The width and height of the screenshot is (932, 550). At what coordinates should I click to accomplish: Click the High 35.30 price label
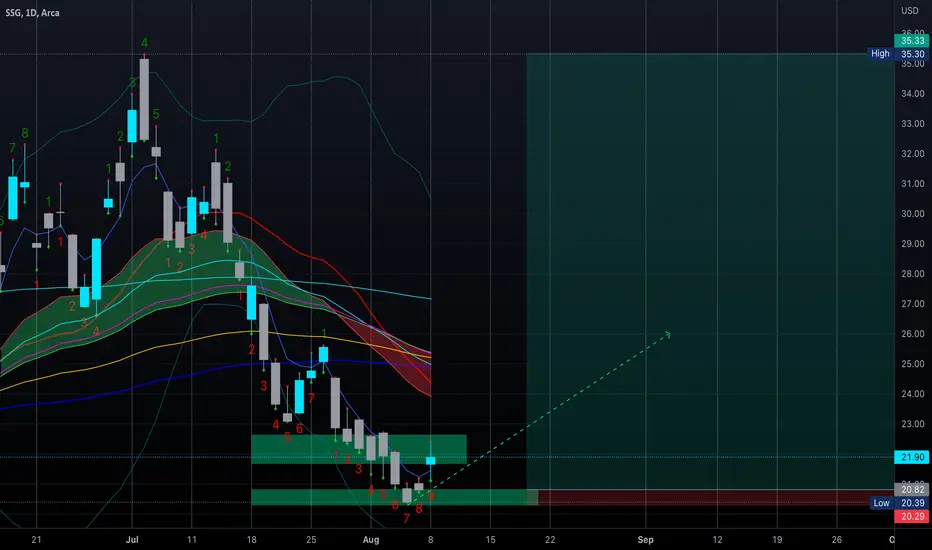(x=898, y=54)
